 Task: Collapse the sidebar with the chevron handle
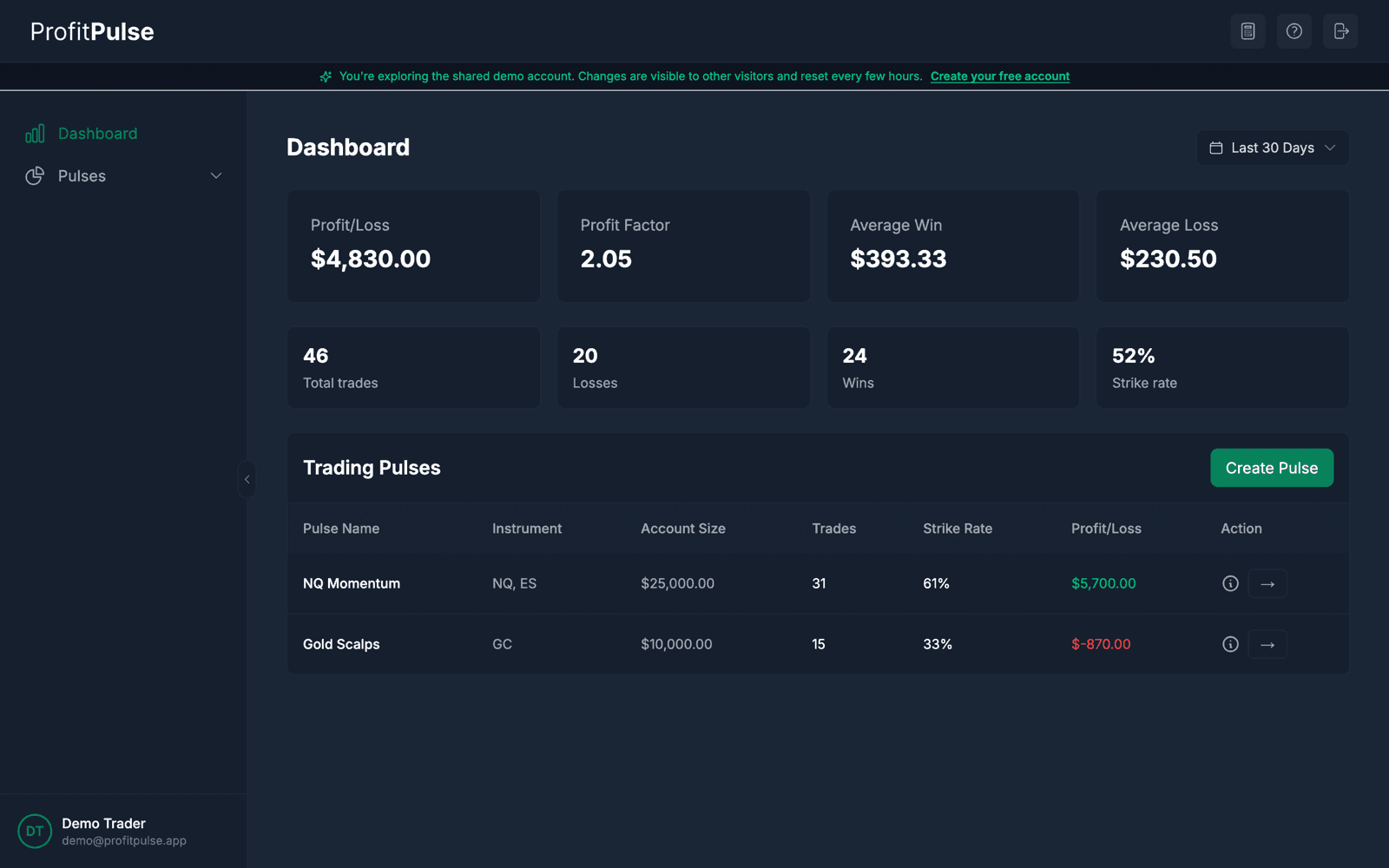pos(247,479)
